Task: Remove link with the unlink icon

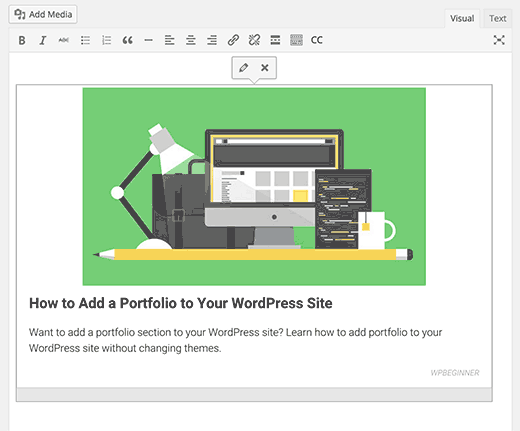Action: 254,40
